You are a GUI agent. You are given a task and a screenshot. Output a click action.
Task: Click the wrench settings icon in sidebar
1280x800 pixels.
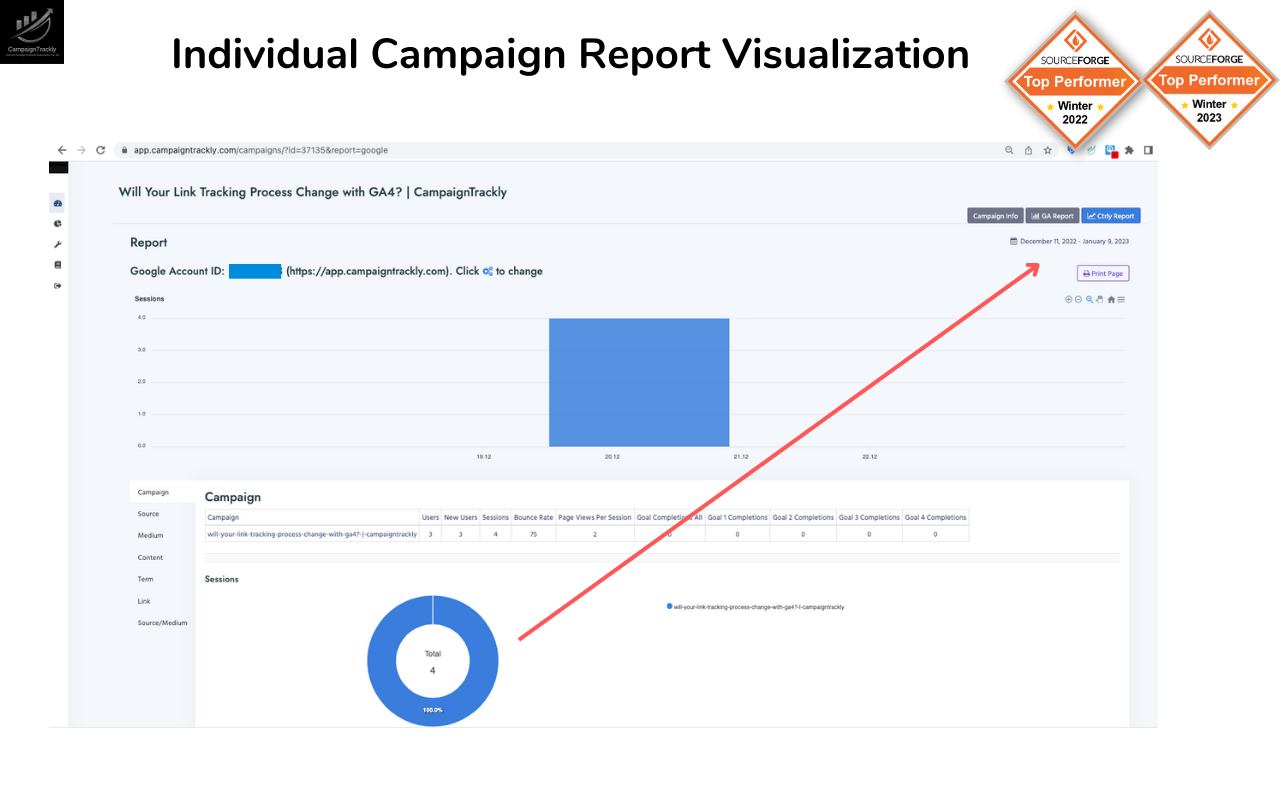coord(57,243)
